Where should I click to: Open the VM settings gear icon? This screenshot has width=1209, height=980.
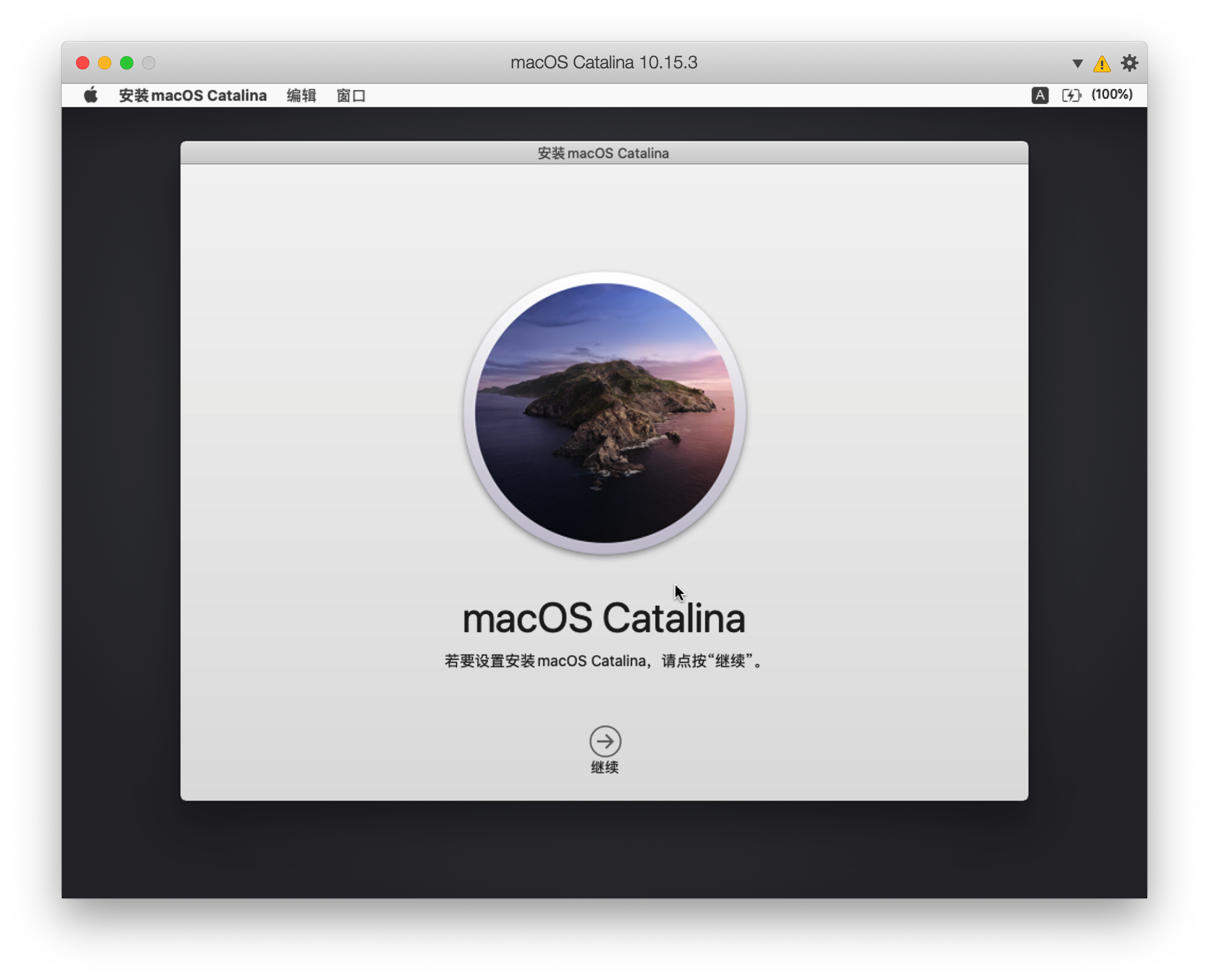coord(1129,63)
